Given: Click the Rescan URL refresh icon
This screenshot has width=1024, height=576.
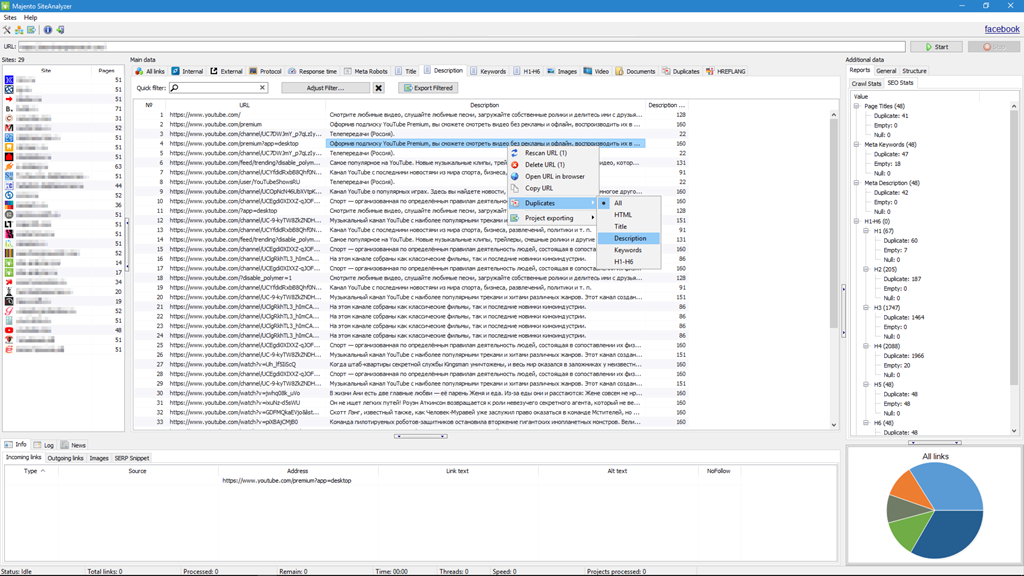Looking at the screenshot, I should click(515, 153).
